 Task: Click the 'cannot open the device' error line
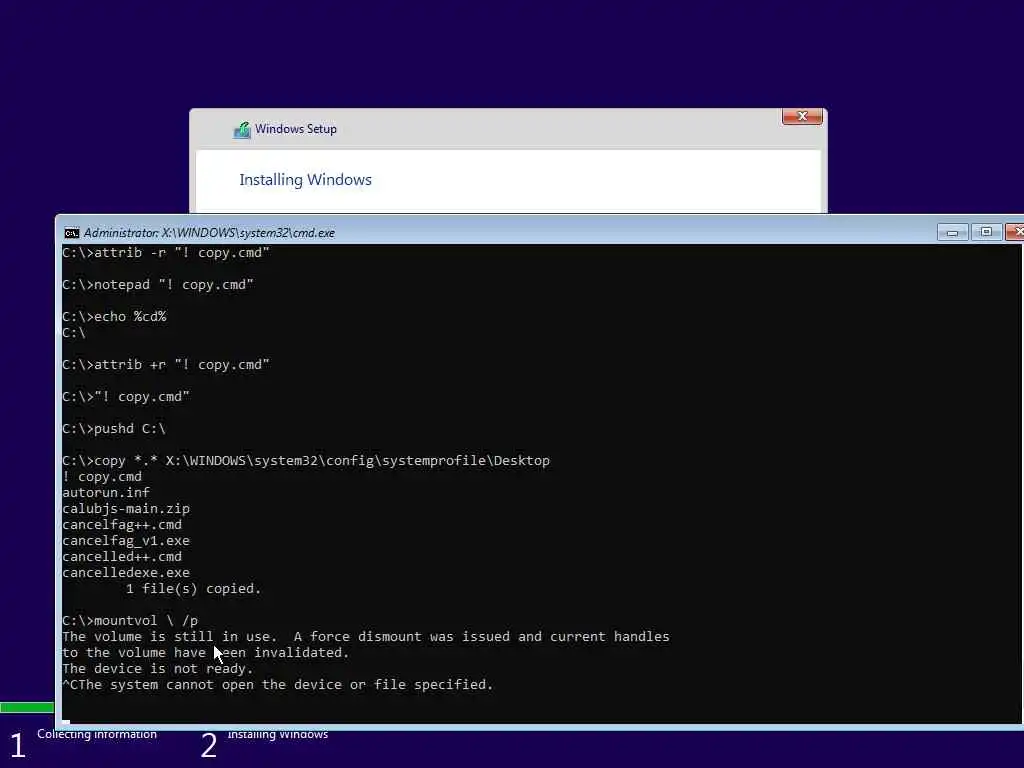point(278,684)
